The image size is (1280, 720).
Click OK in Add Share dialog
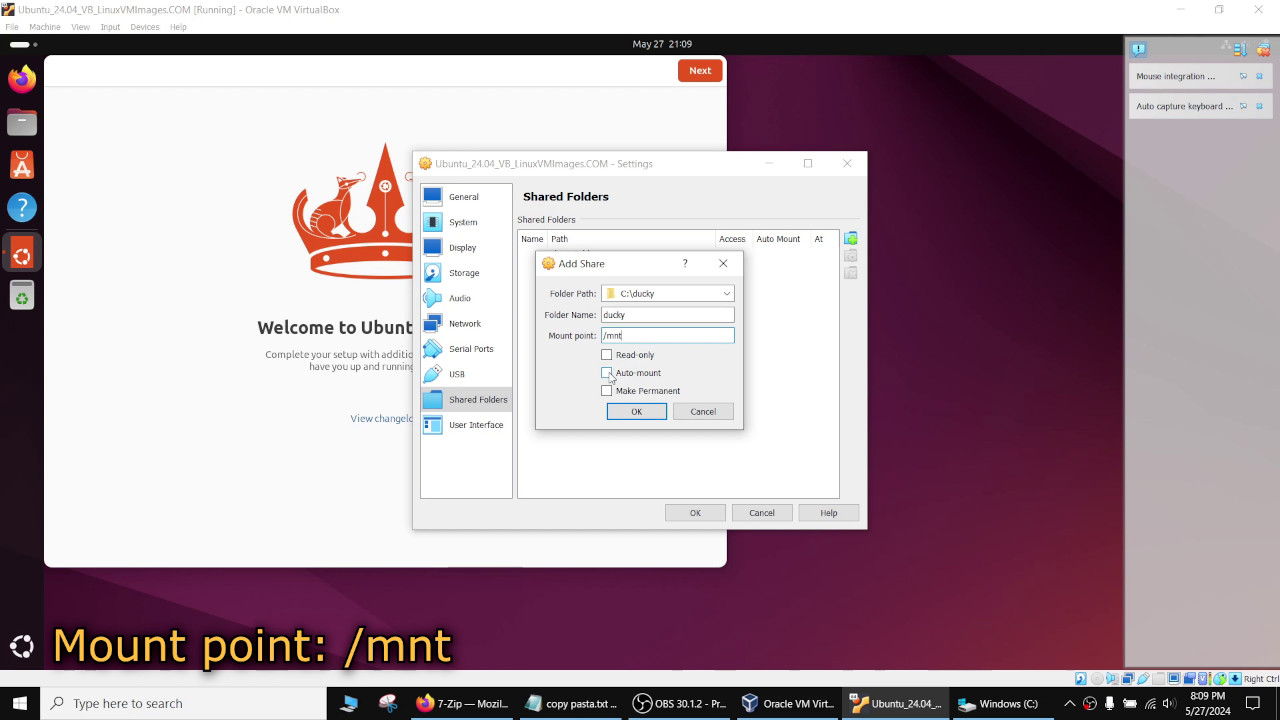637,412
